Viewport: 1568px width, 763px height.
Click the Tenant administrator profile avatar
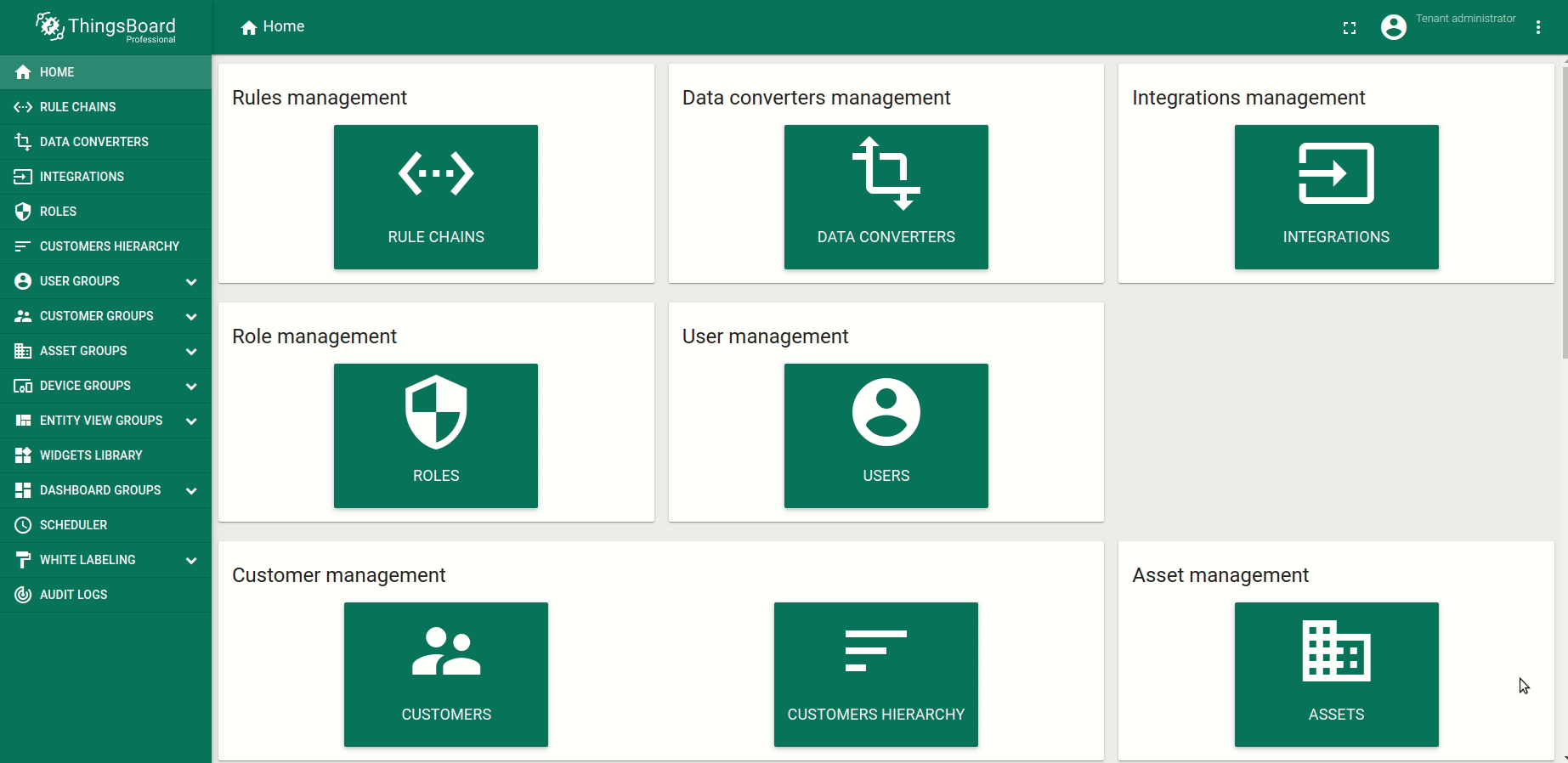point(1393,27)
